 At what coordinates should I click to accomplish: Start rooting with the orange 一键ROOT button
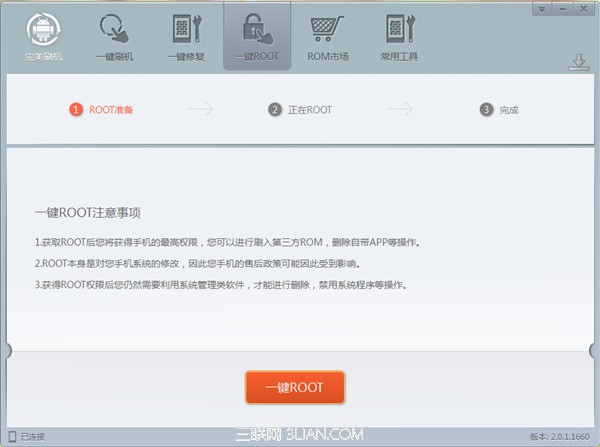tap(295, 387)
